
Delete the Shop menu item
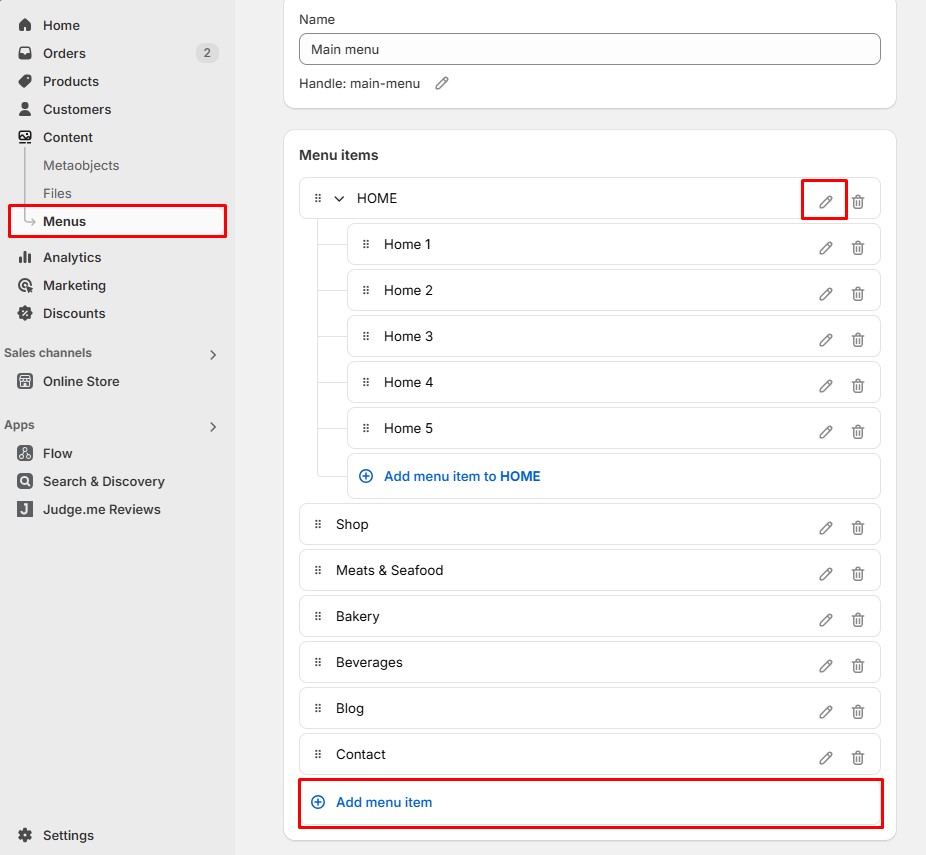(857, 525)
